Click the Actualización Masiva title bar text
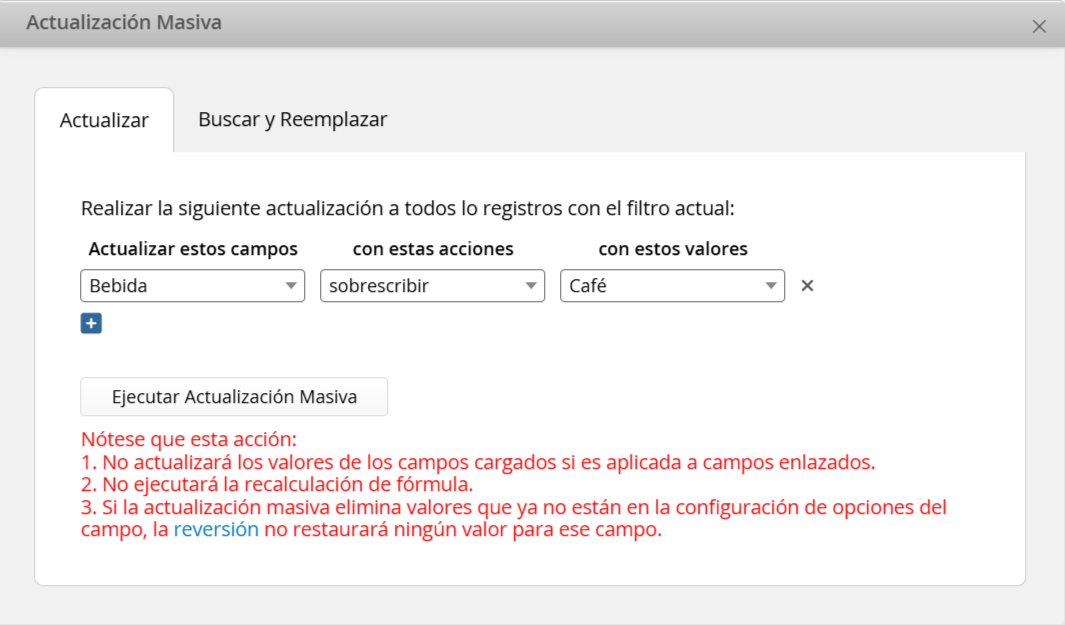The image size is (1065, 625). (x=124, y=22)
